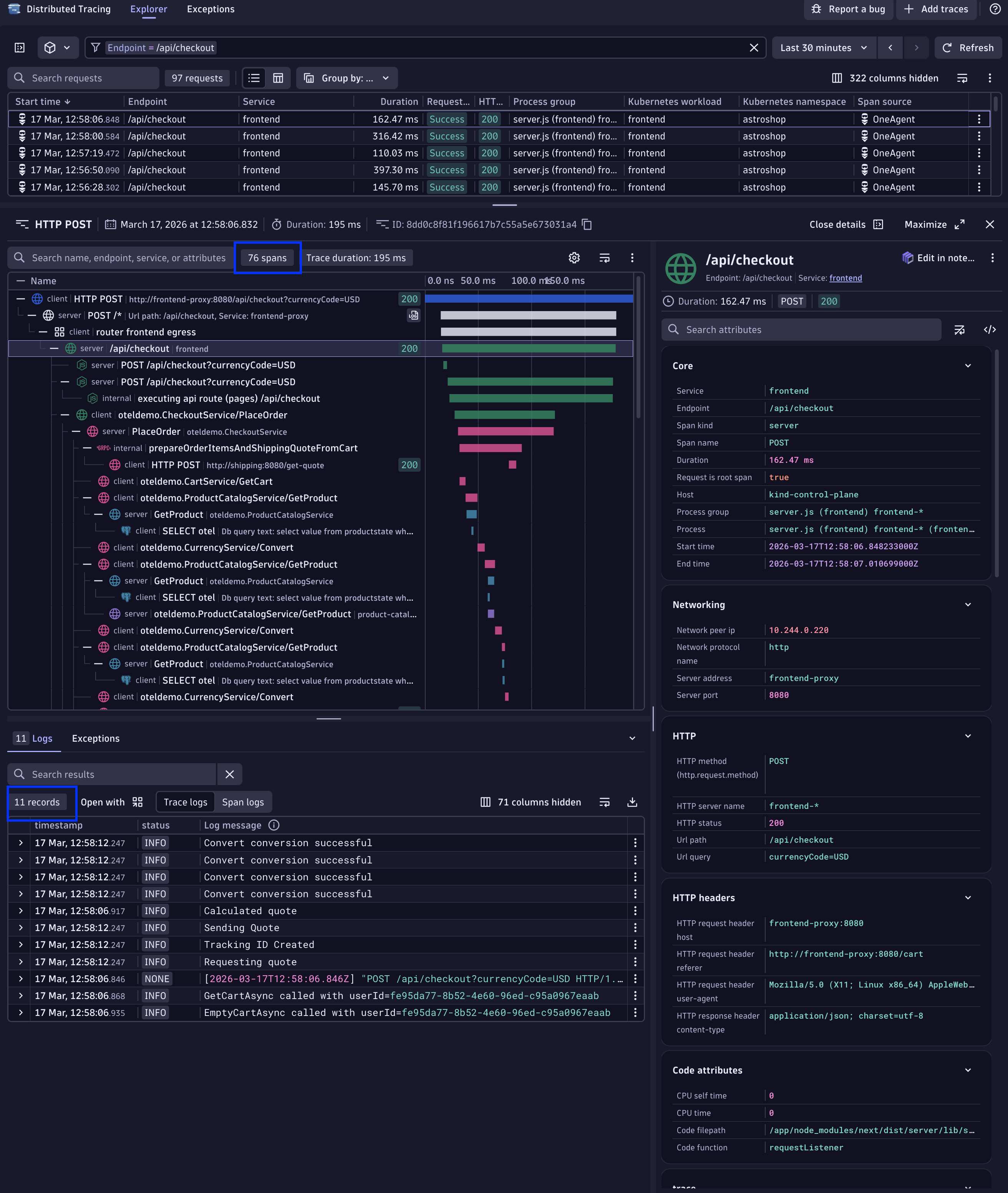Clear the Endpoint filter with X
Screen dimensions: 1008x1193
[754, 48]
